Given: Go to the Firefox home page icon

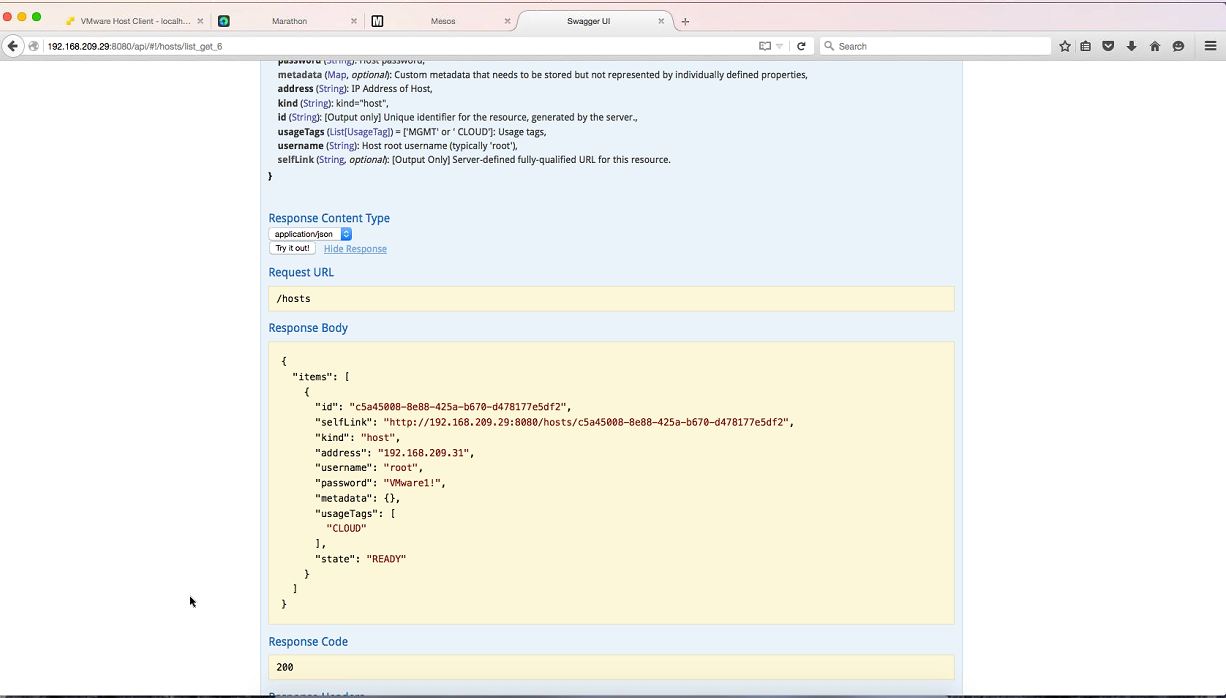Looking at the screenshot, I should [1155, 46].
